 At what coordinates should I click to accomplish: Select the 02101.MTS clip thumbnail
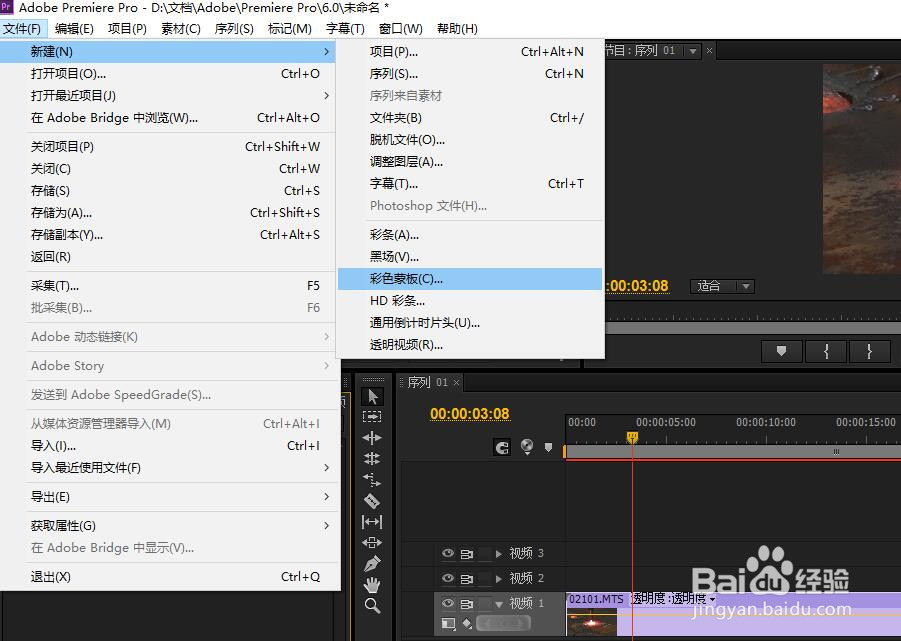(591, 622)
